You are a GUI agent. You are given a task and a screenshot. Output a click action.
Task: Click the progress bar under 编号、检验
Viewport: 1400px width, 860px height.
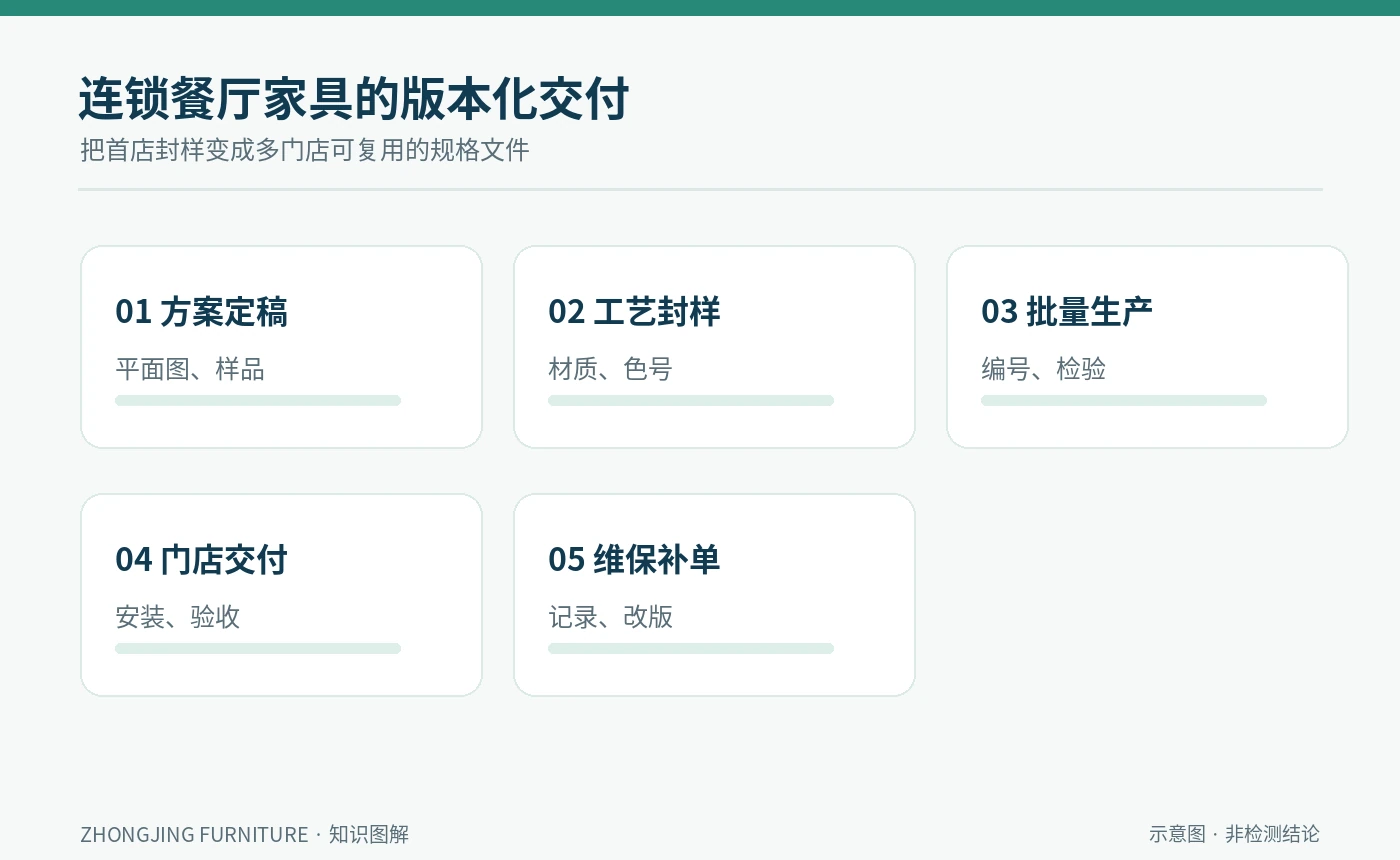coord(1124,400)
